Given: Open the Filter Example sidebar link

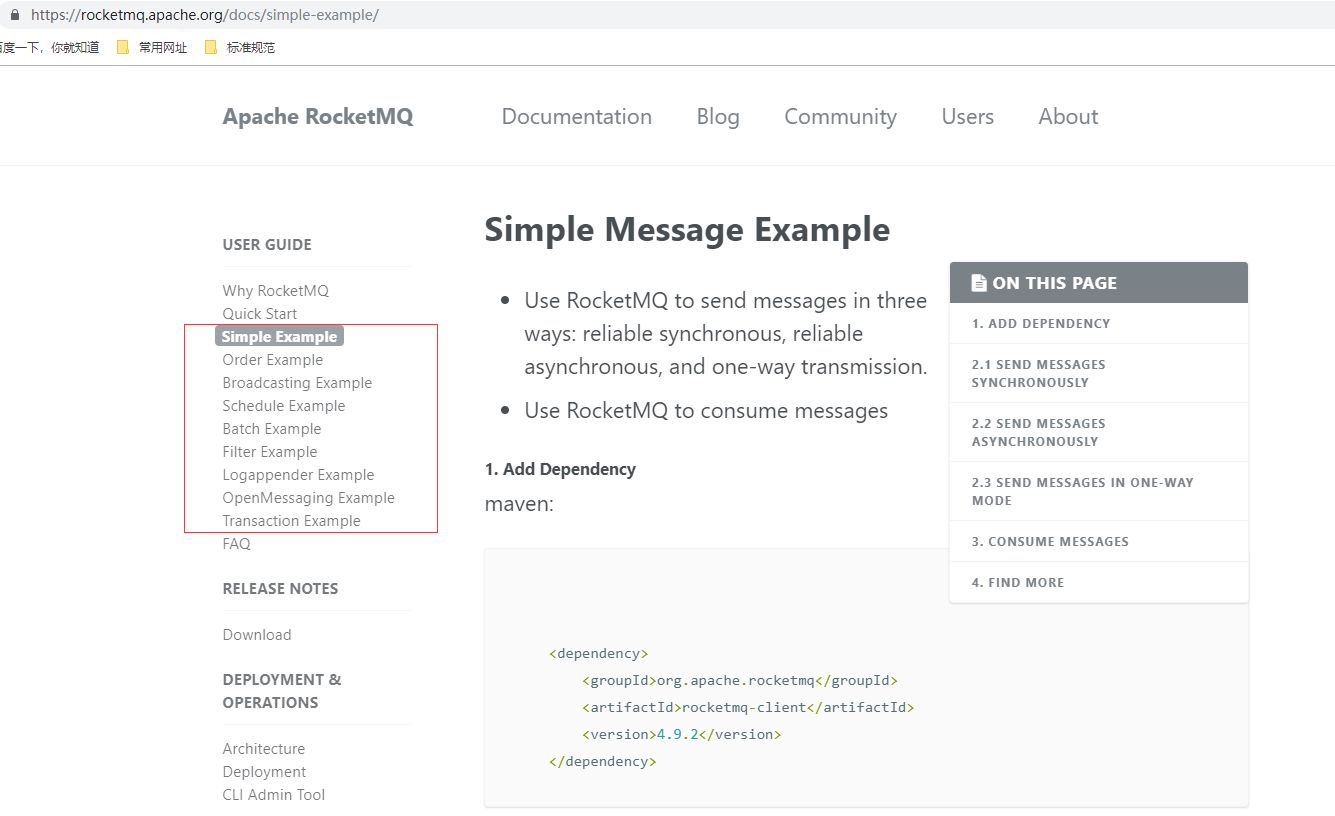Looking at the screenshot, I should [270, 452].
